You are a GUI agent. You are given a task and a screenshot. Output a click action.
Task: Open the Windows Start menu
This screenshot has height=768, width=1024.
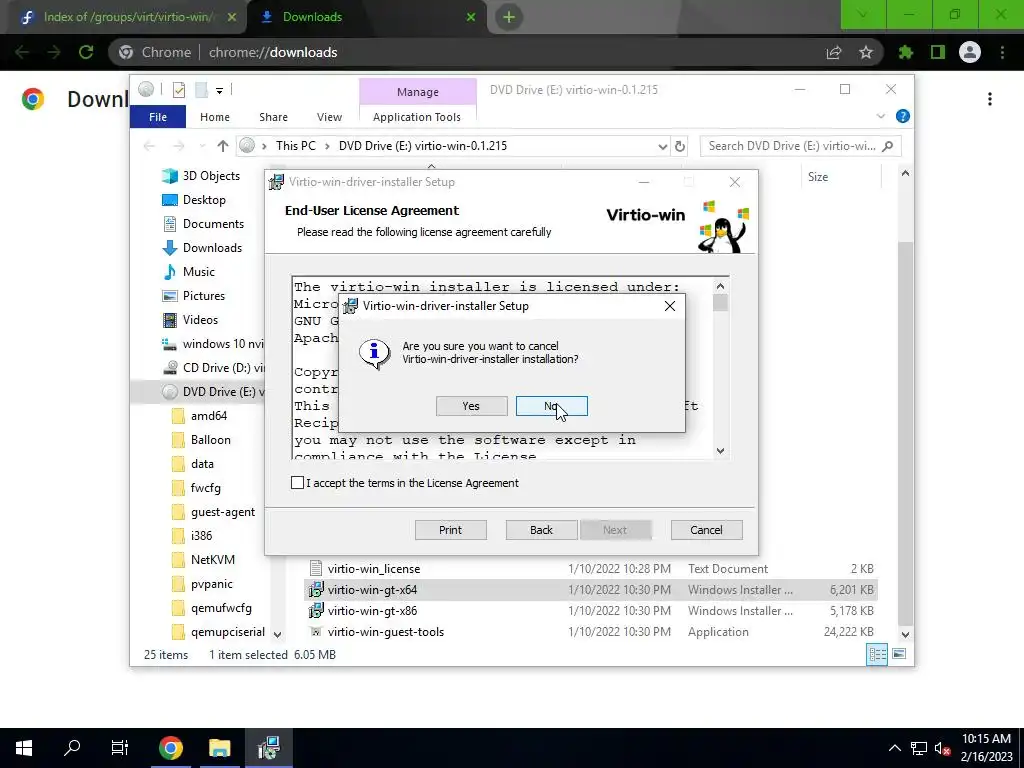point(24,748)
